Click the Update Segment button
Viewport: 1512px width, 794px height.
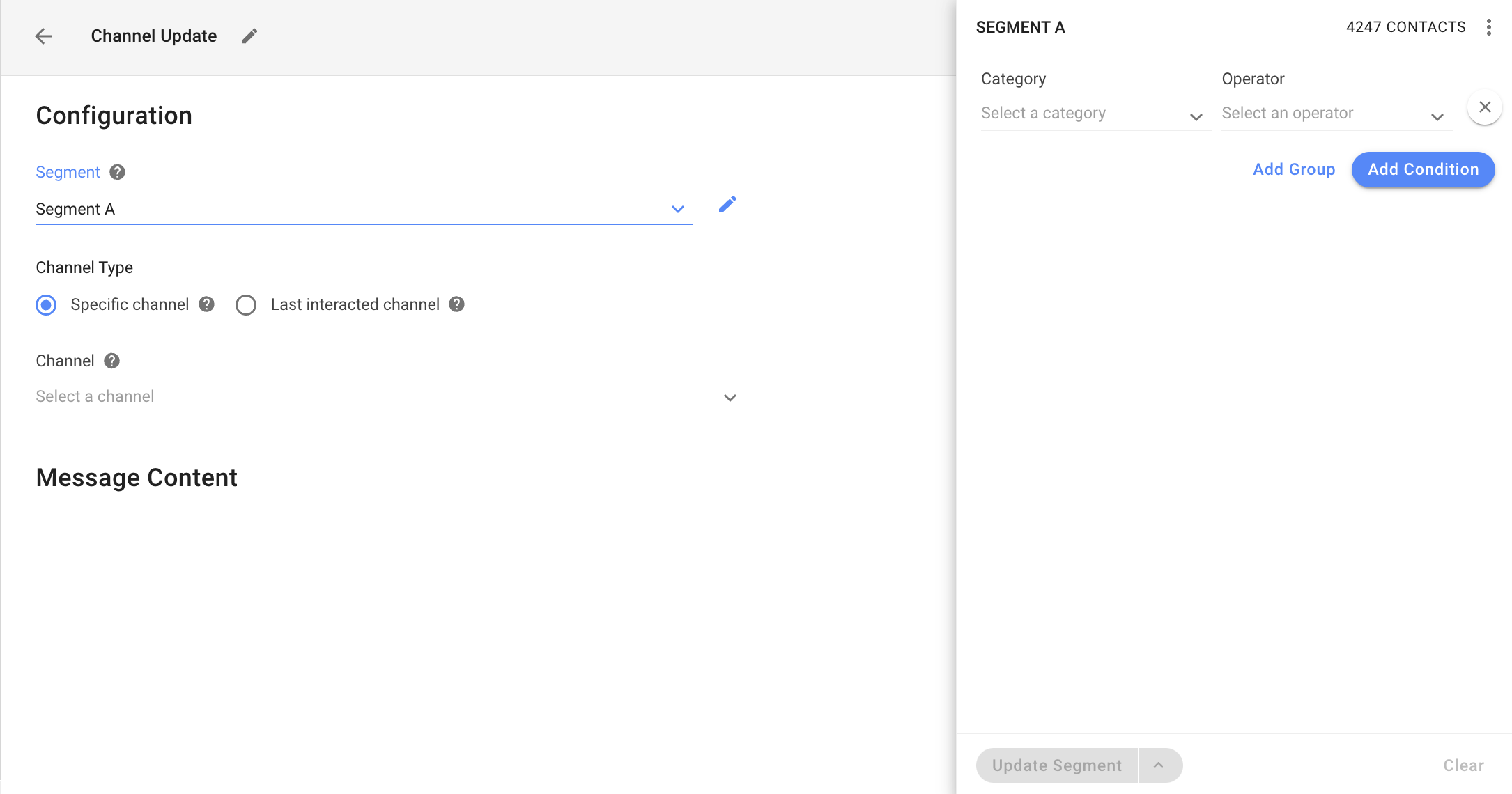tap(1056, 765)
